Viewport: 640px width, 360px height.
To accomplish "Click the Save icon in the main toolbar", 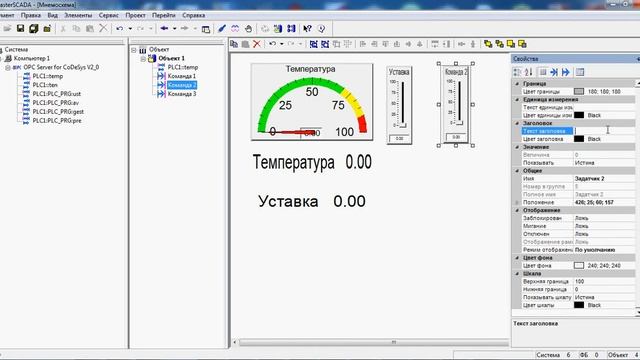I will [20, 29].
